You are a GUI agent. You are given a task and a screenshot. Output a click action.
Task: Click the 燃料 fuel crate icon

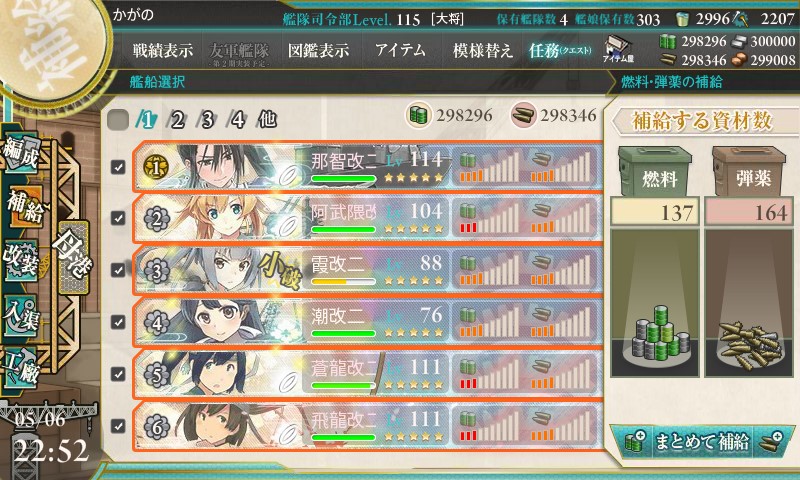655,172
